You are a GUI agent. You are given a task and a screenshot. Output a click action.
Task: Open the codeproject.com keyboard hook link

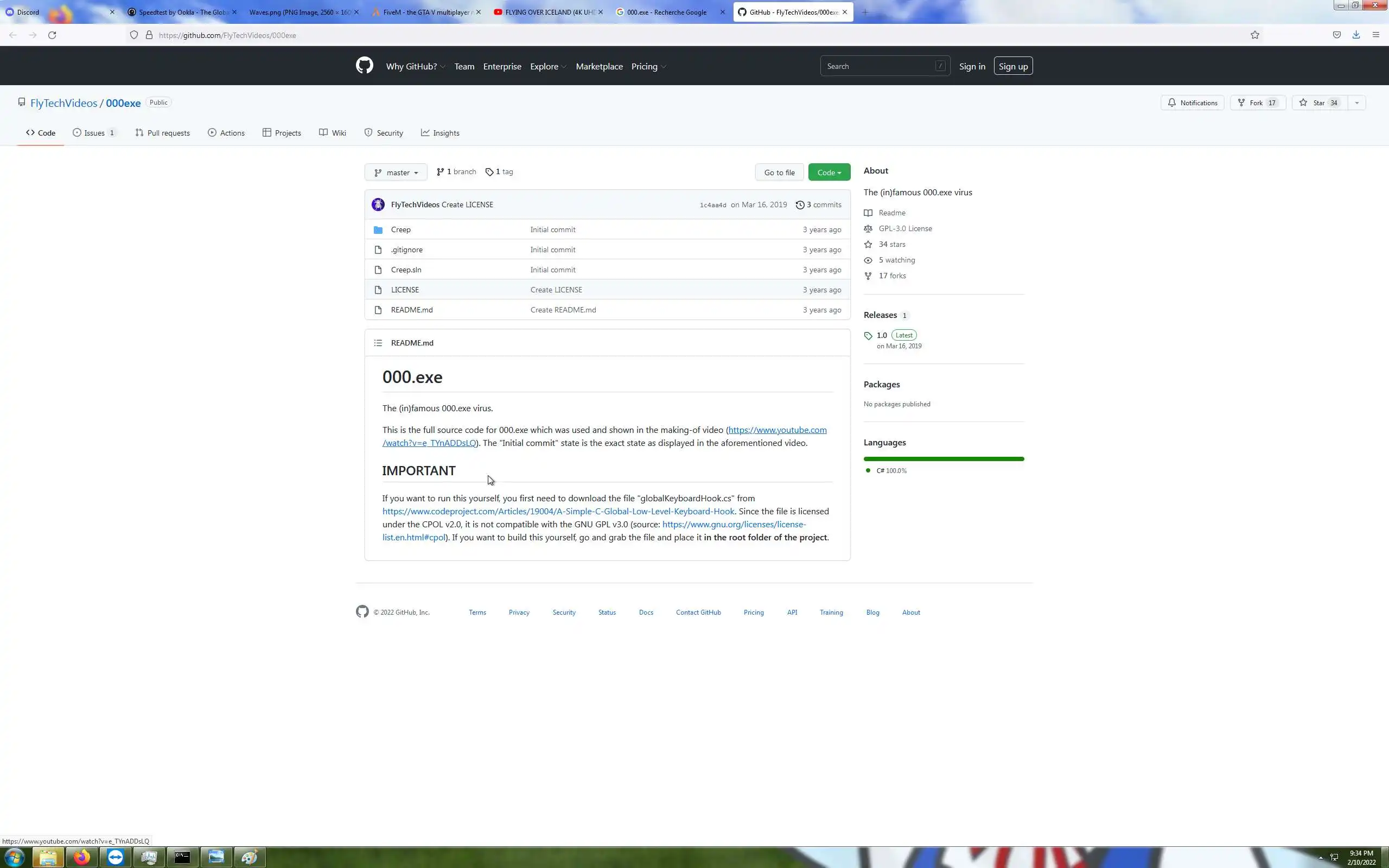click(x=558, y=511)
